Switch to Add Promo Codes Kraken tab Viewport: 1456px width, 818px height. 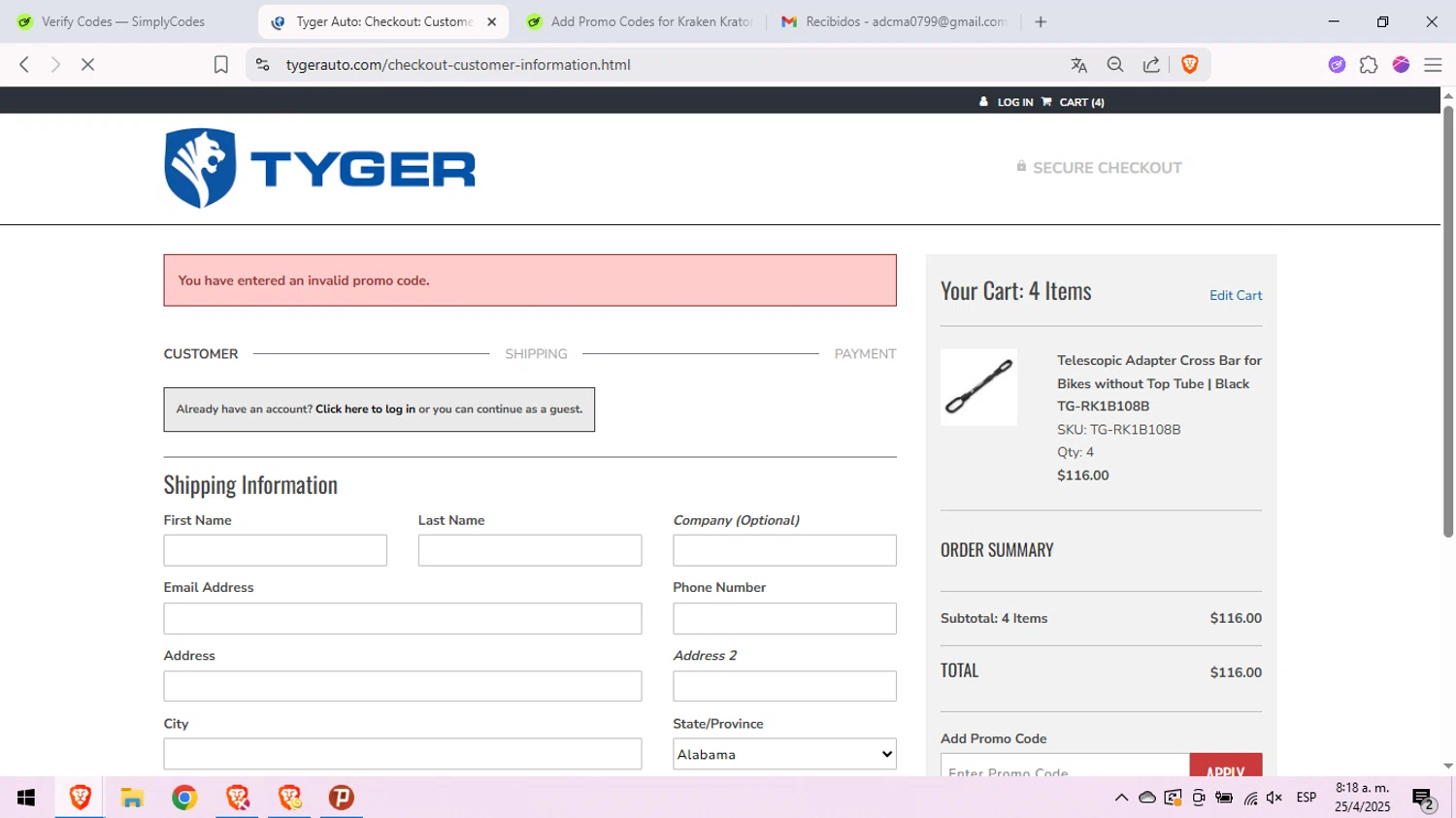coord(641,21)
